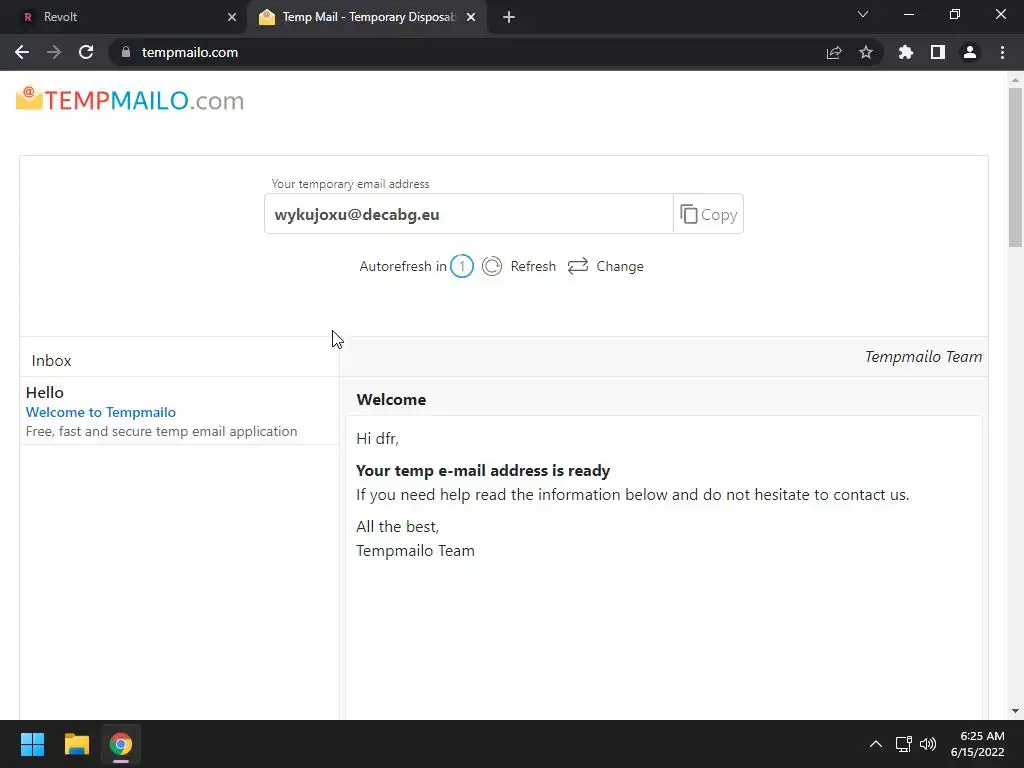Share this page icon
Screen dimensions: 1024x768
coord(834,52)
